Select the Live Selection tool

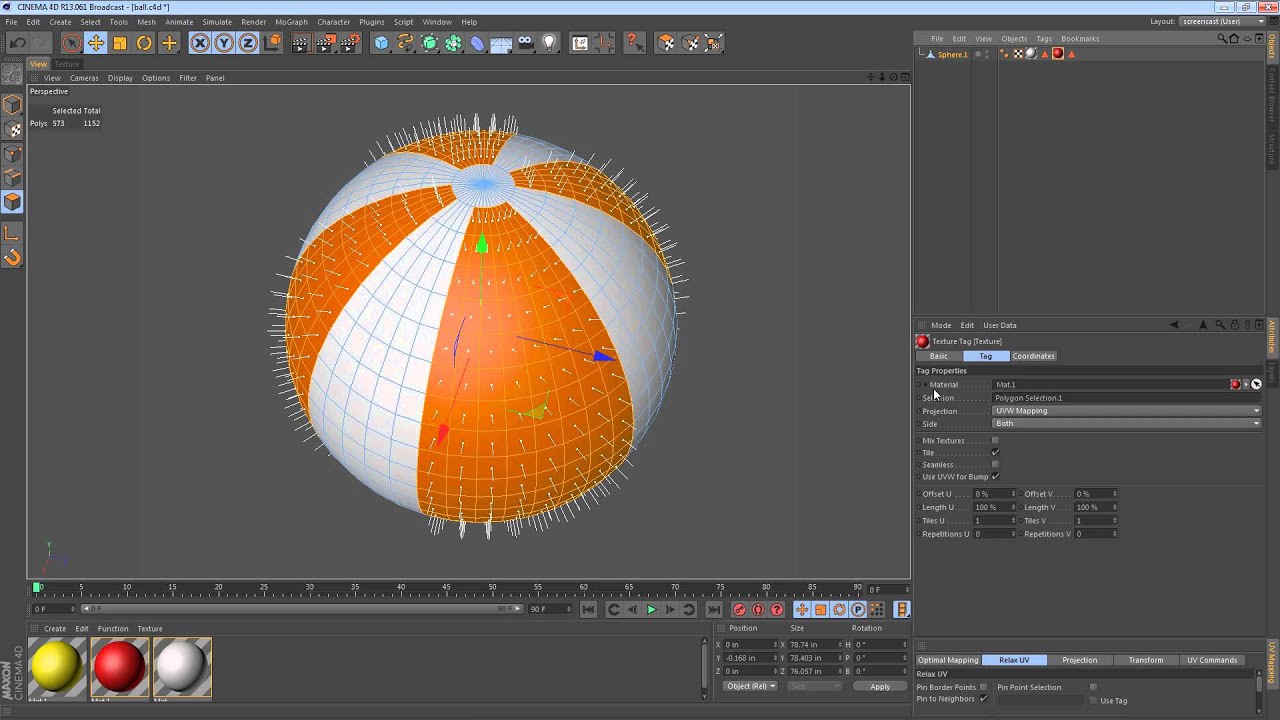(x=71, y=43)
